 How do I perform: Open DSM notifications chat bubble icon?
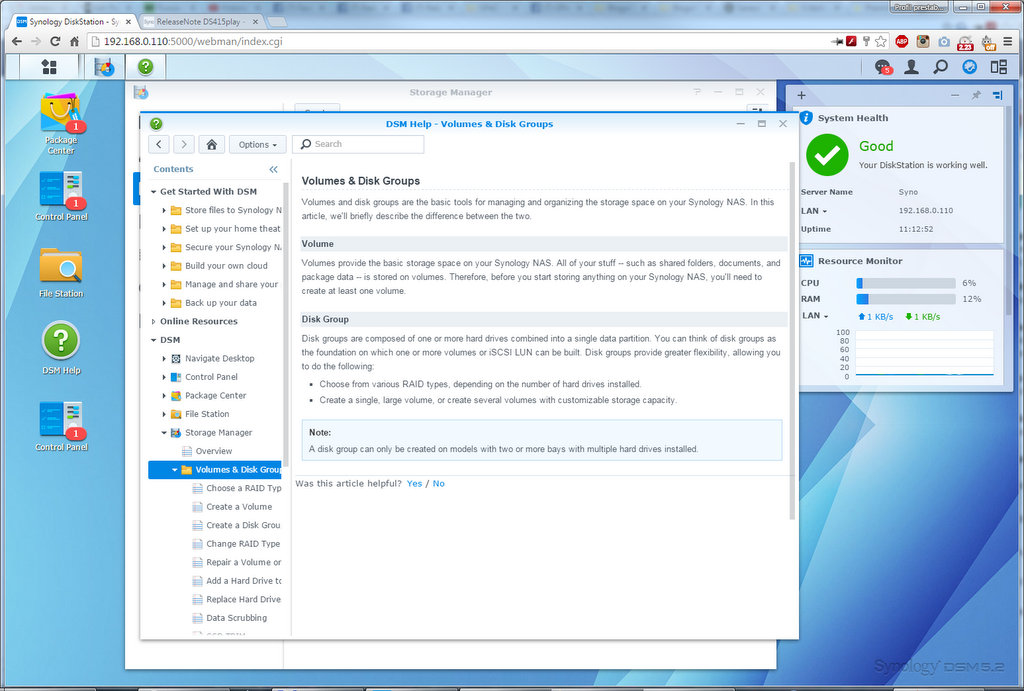click(883, 67)
